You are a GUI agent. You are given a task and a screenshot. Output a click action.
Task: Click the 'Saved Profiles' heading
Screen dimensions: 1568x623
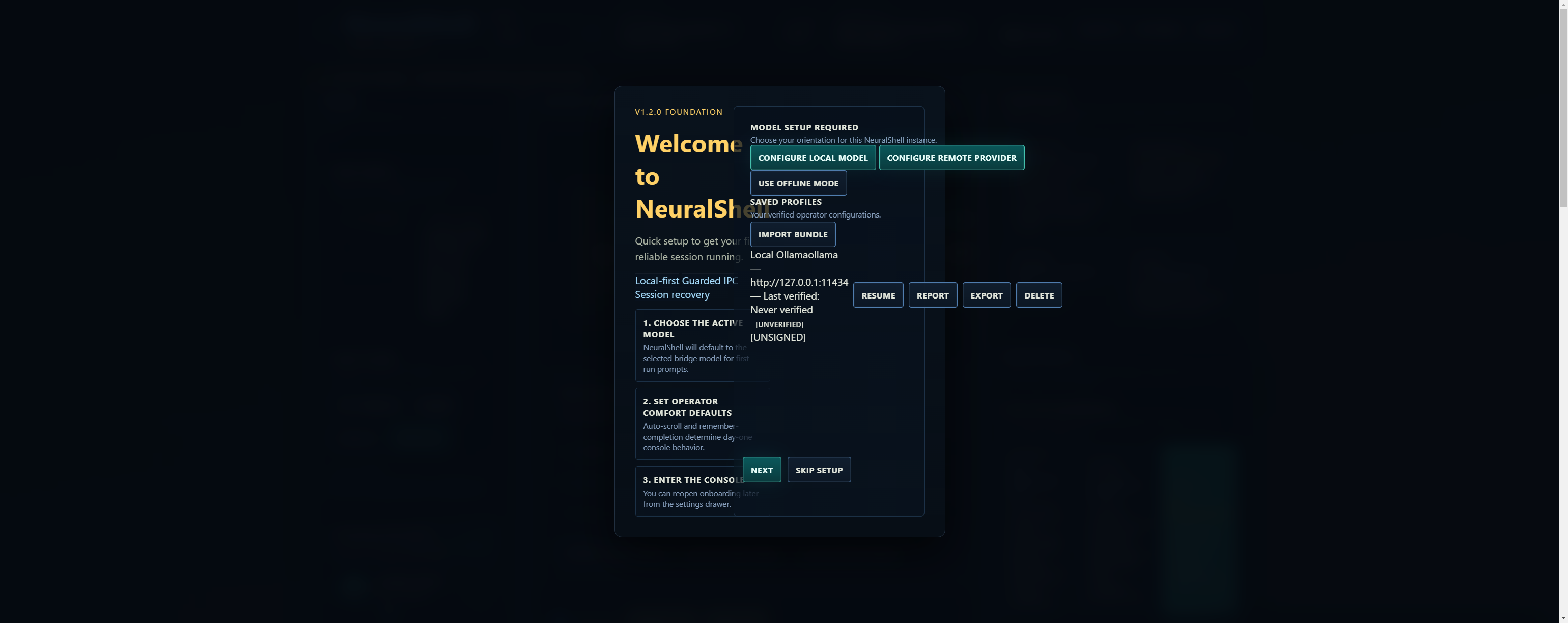click(786, 202)
